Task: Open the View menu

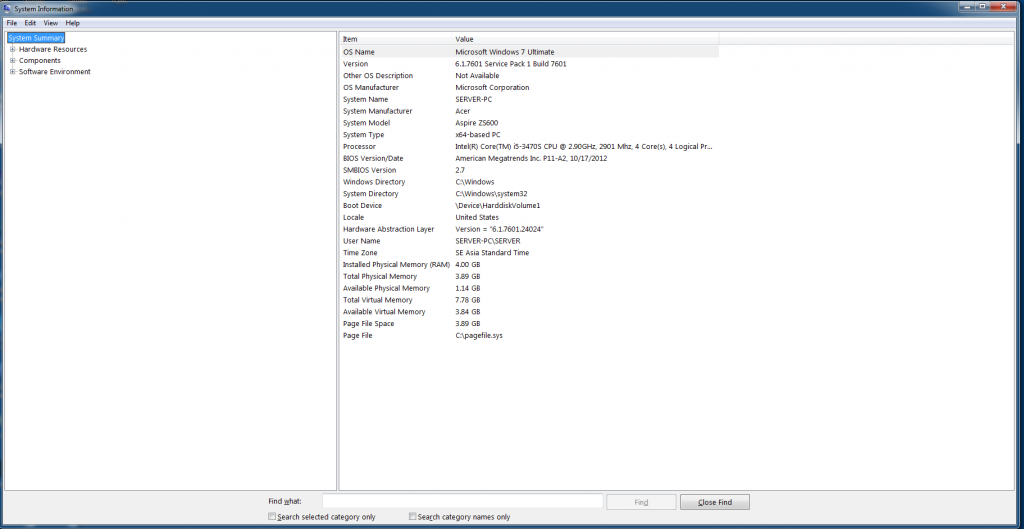Action: pyautogui.click(x=50, y=23)
